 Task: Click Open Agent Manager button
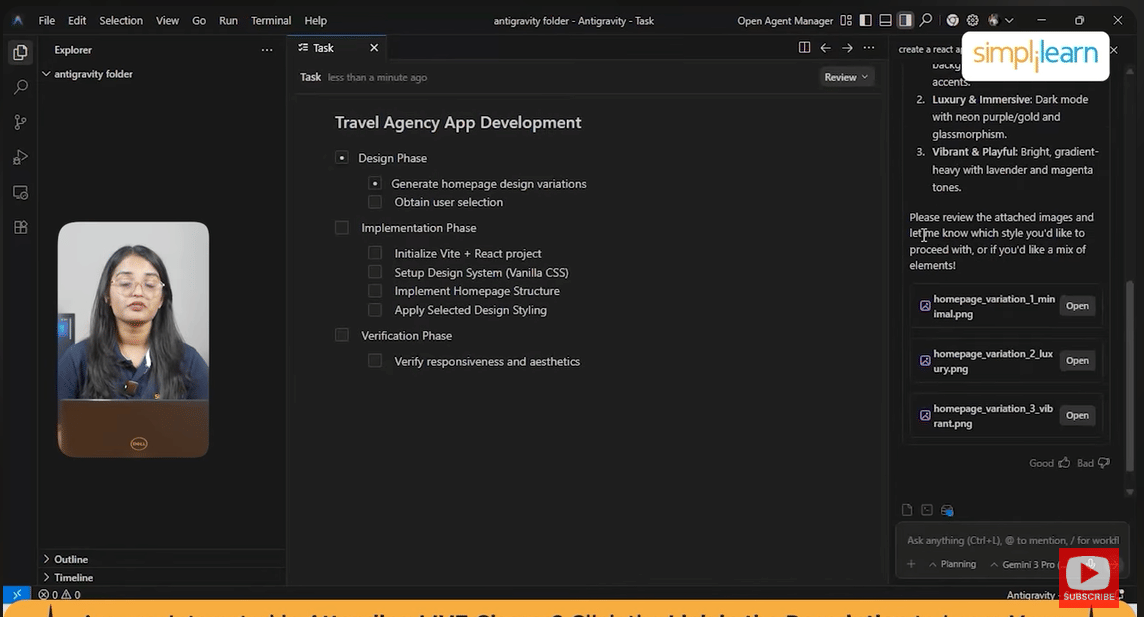pyautogui.click(x=785, y=20)
